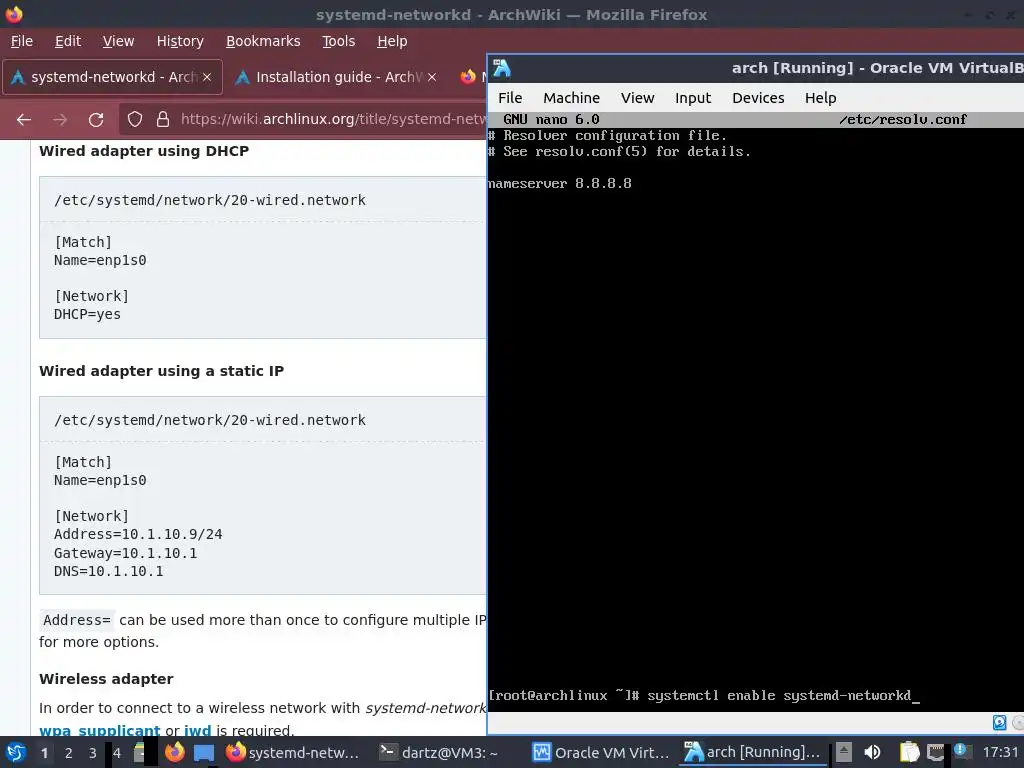1024x768 pixels.
Task: Open the volume control in system tray
Action: coord(872,752)
